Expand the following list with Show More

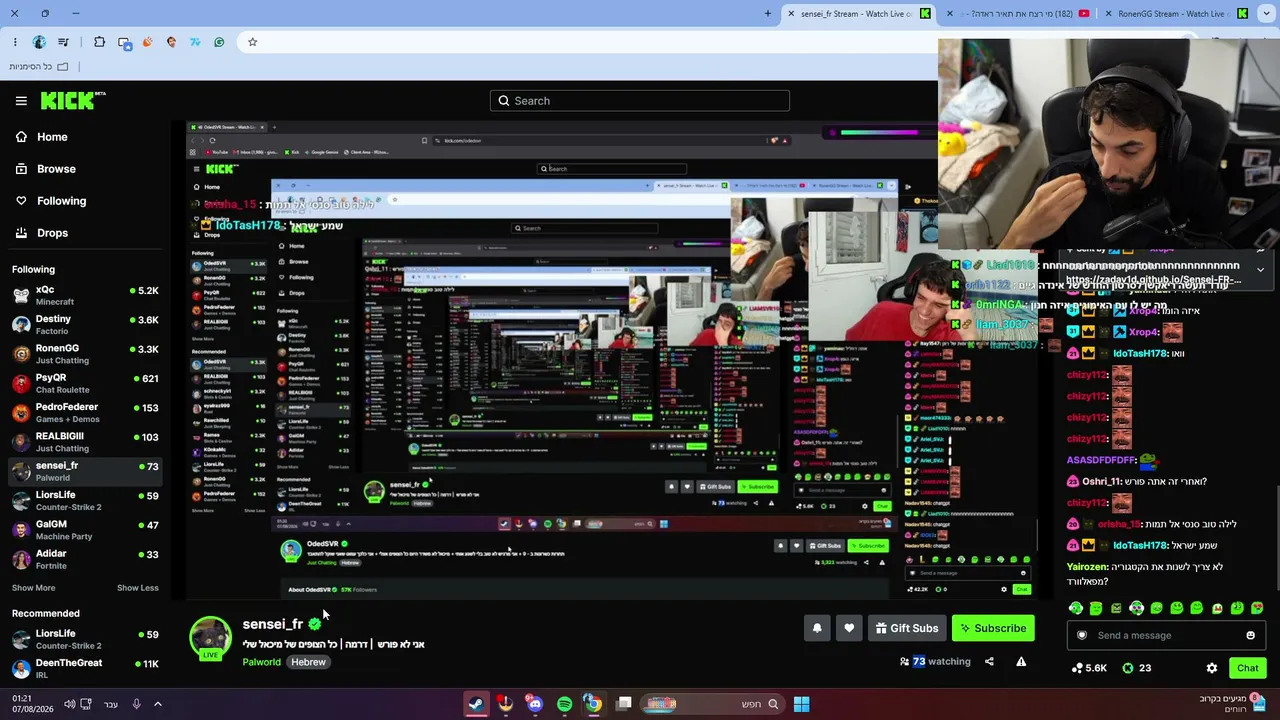33,588
